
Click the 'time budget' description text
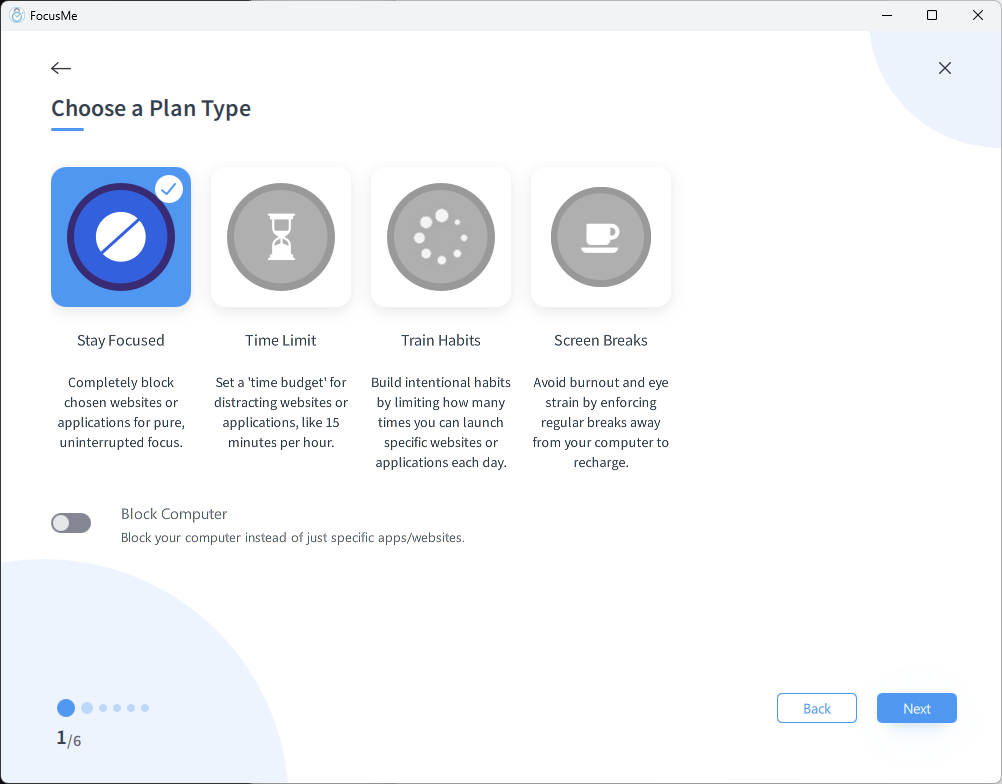(281, 412)
